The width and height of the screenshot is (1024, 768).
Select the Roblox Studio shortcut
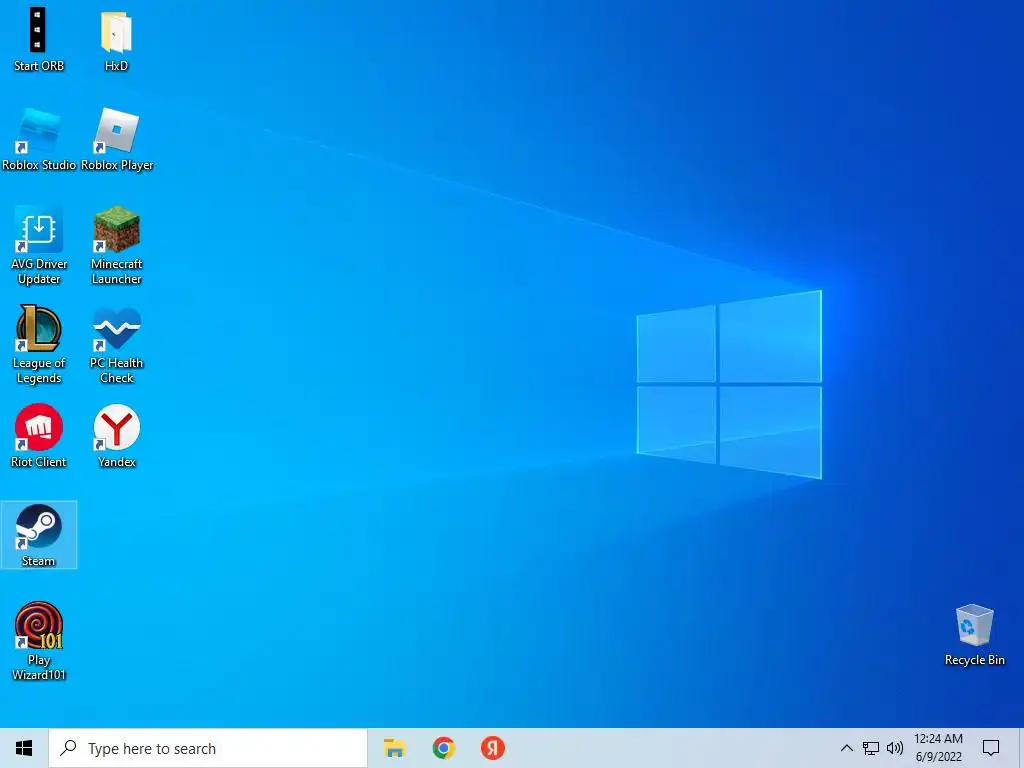click(39, 139)
